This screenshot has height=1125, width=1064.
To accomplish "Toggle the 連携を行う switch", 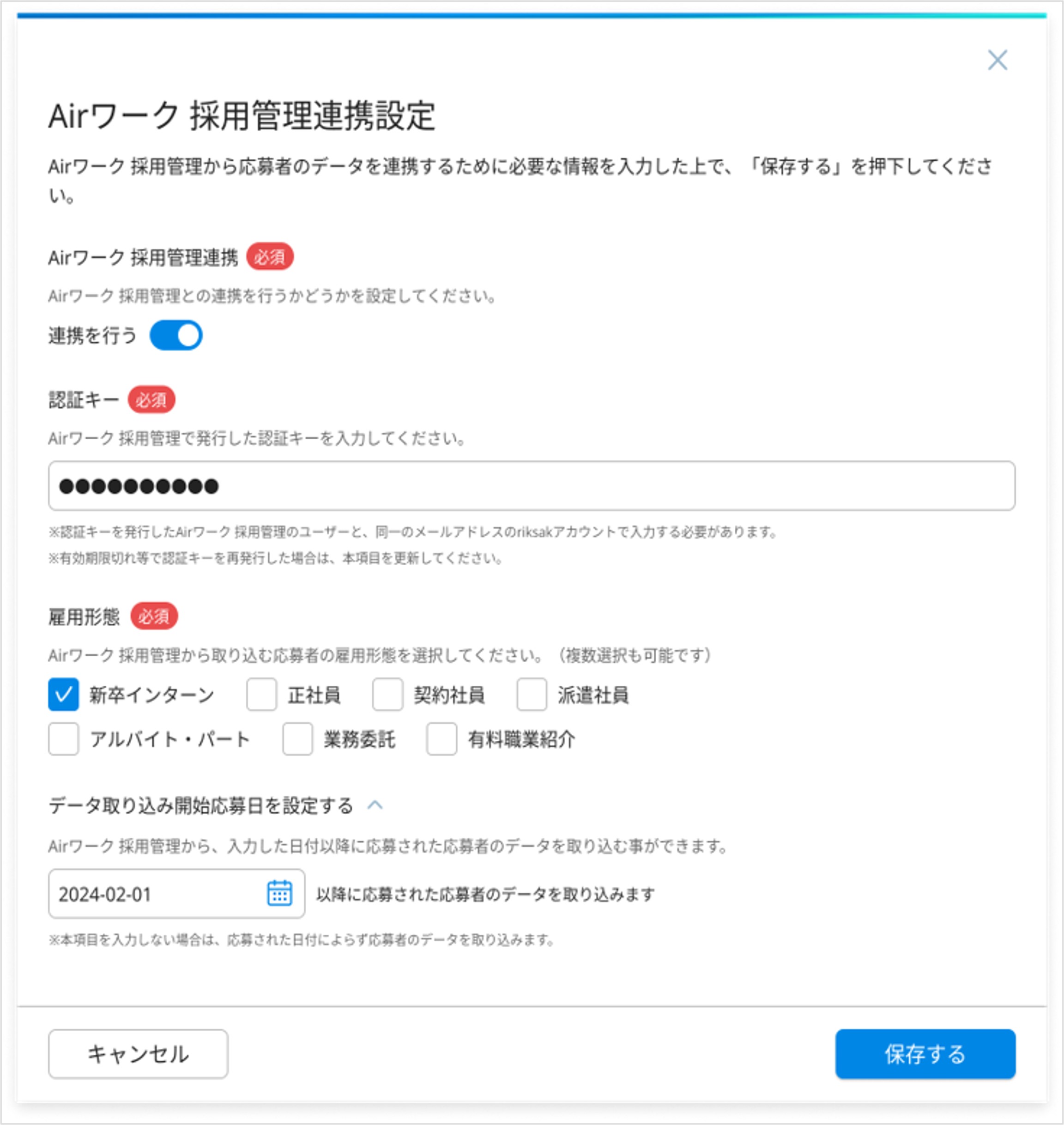I will 176,335.
